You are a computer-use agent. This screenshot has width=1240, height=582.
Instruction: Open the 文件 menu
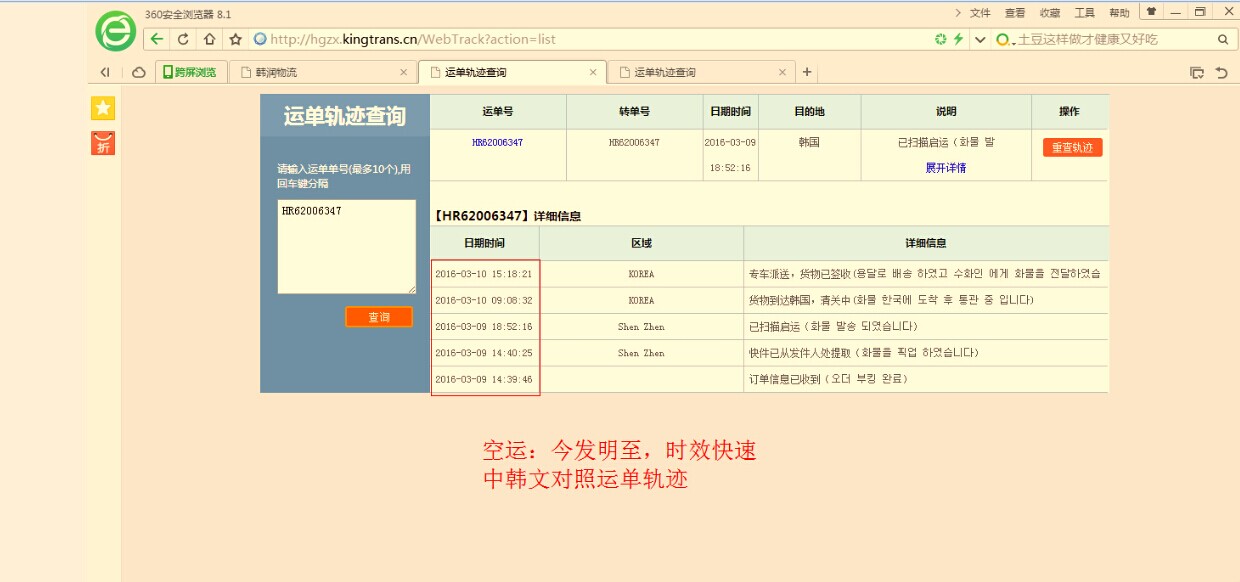(x=980, y=13)
